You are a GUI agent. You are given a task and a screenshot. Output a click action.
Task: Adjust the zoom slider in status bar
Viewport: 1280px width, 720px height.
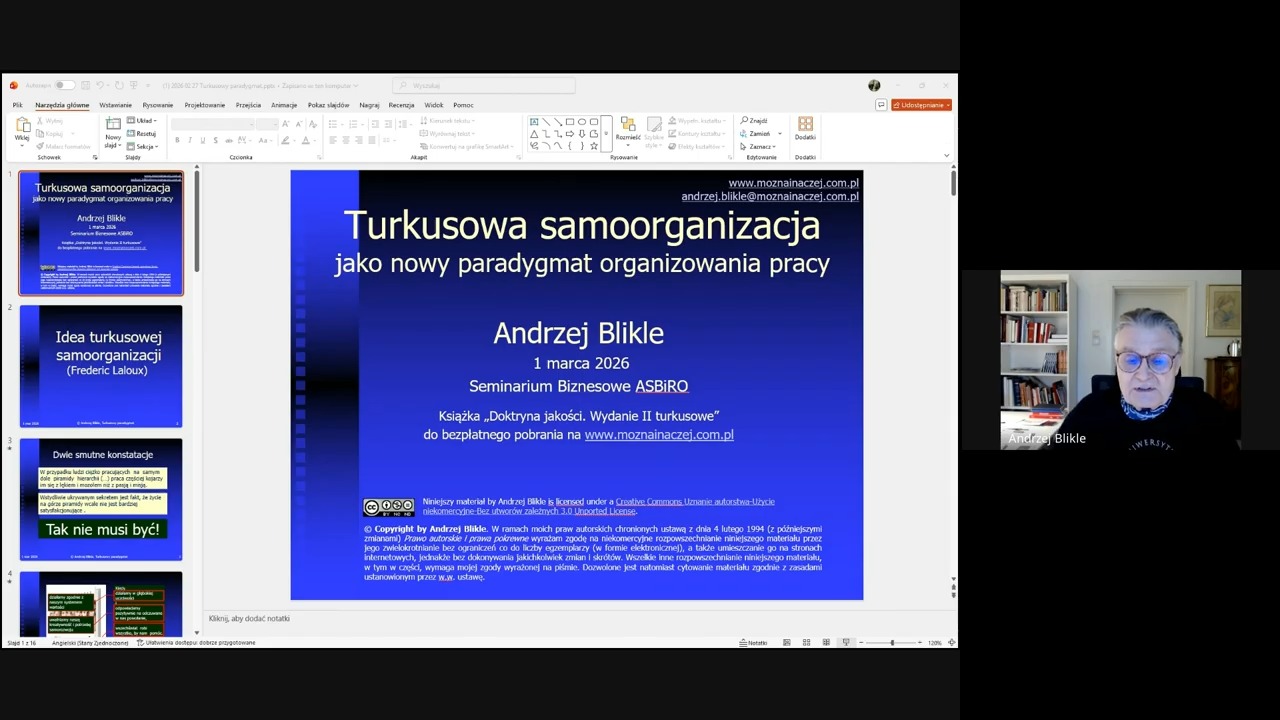pos(892,643)
